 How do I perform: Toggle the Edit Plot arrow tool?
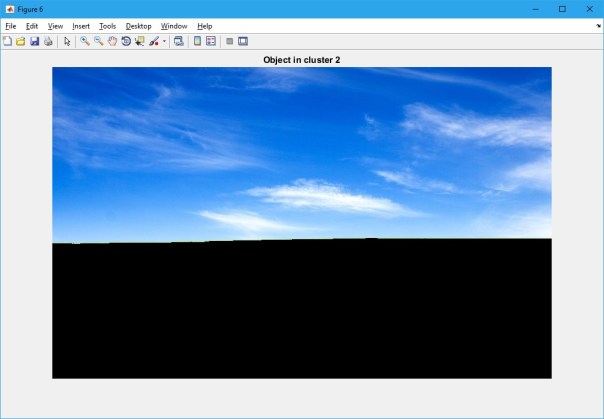[x=67, y=41]
